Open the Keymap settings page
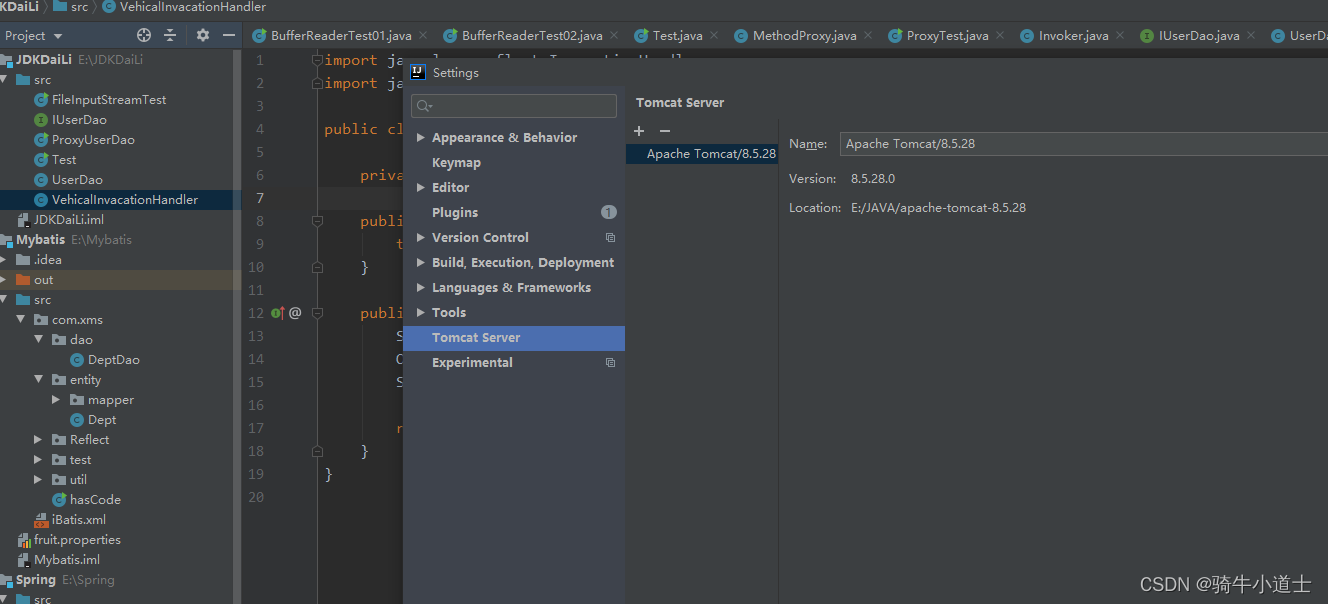 coord(456,163)
